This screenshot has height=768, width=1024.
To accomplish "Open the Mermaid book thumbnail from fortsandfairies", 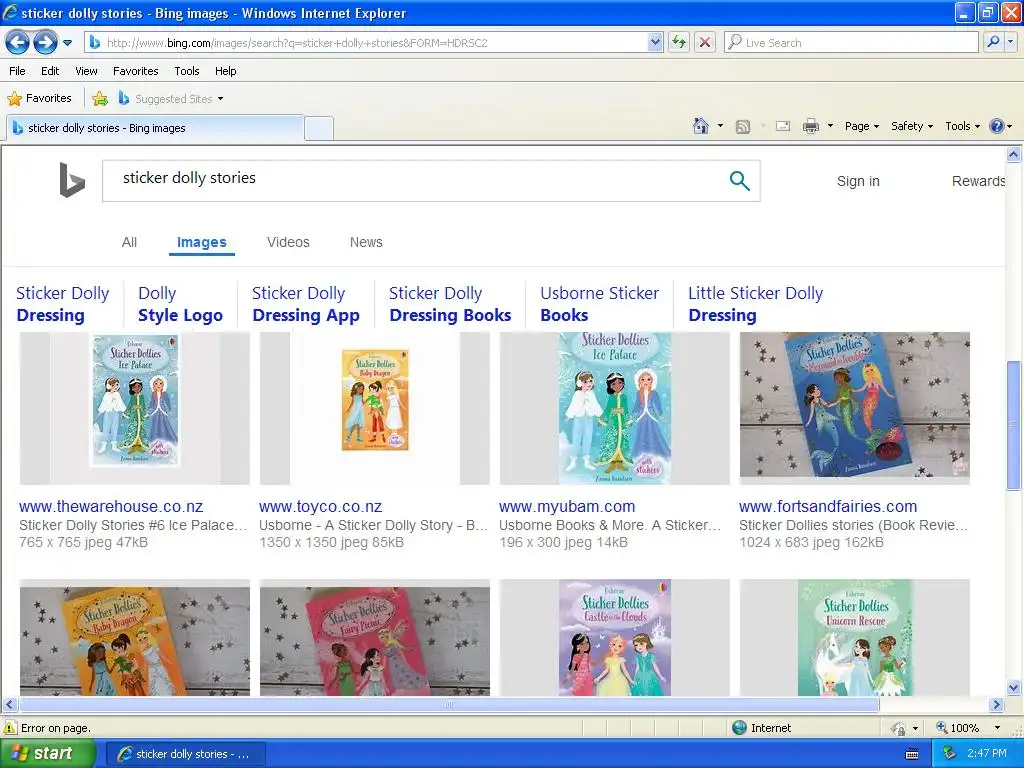I will (854, 408).
